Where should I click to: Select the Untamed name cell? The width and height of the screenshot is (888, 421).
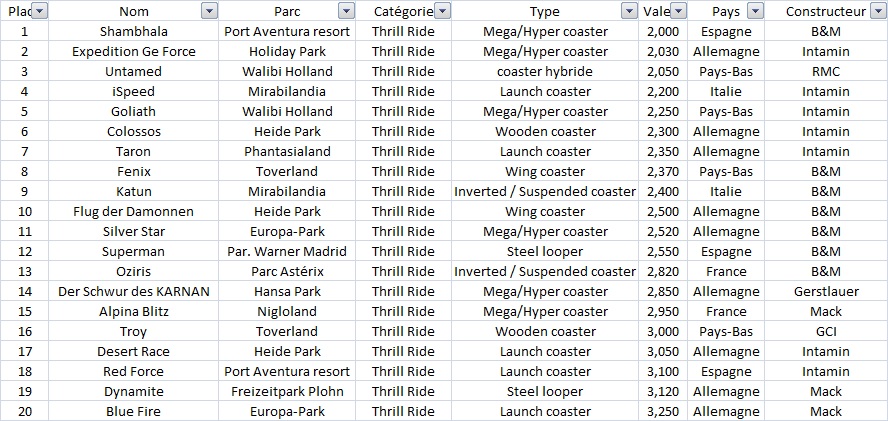click(134, 71)
